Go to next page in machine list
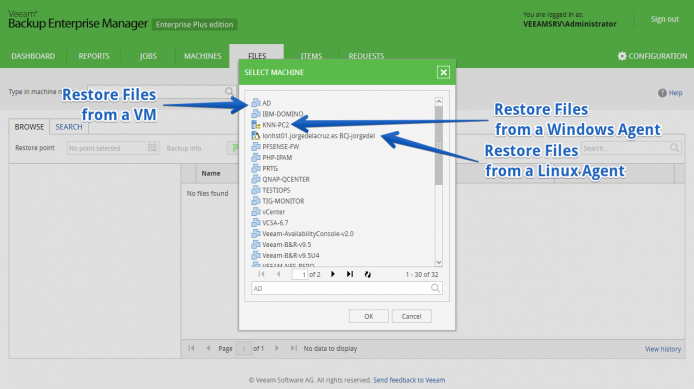The image size is (694, 389). coord(333,274)
